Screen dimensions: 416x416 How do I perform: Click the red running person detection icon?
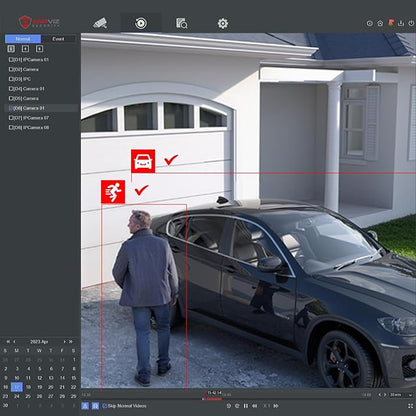113,192
